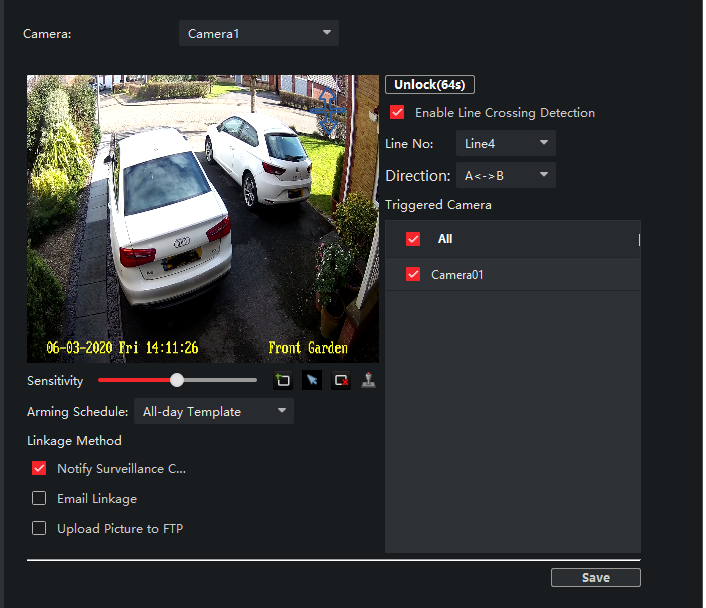
Task: Open the PTZ joystick control
Action: (x=369, y=381)
